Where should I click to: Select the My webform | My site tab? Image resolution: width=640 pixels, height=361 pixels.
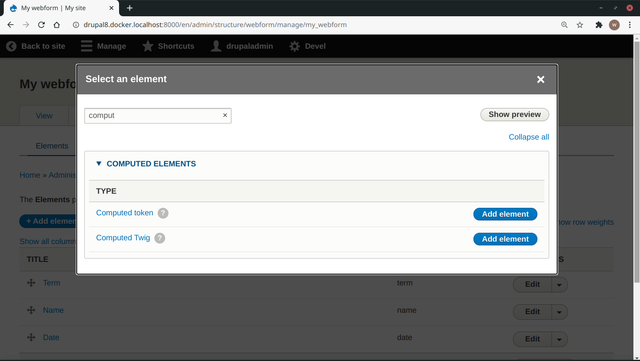point(61,8)
